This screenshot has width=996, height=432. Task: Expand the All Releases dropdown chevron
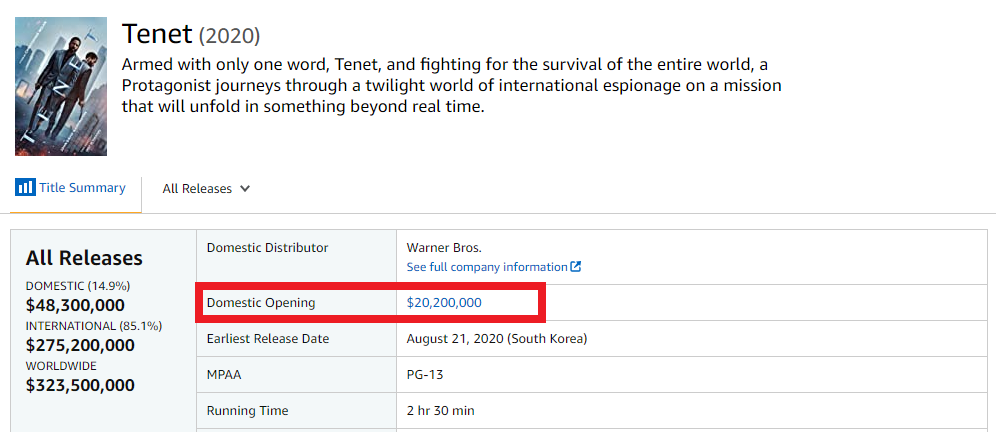click(x=245, y=189)
